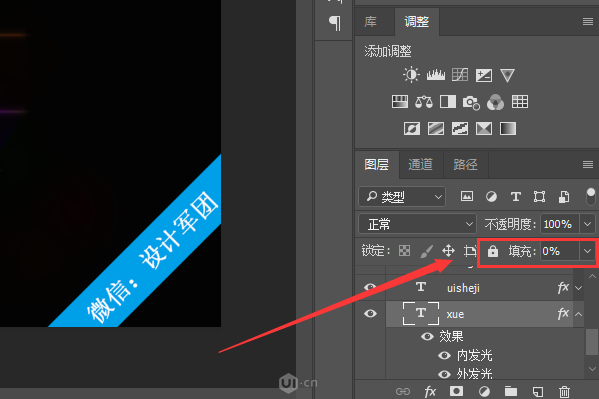Expand effects of uisheji layer
Screen dimensions: 599x399
point(579,288)
